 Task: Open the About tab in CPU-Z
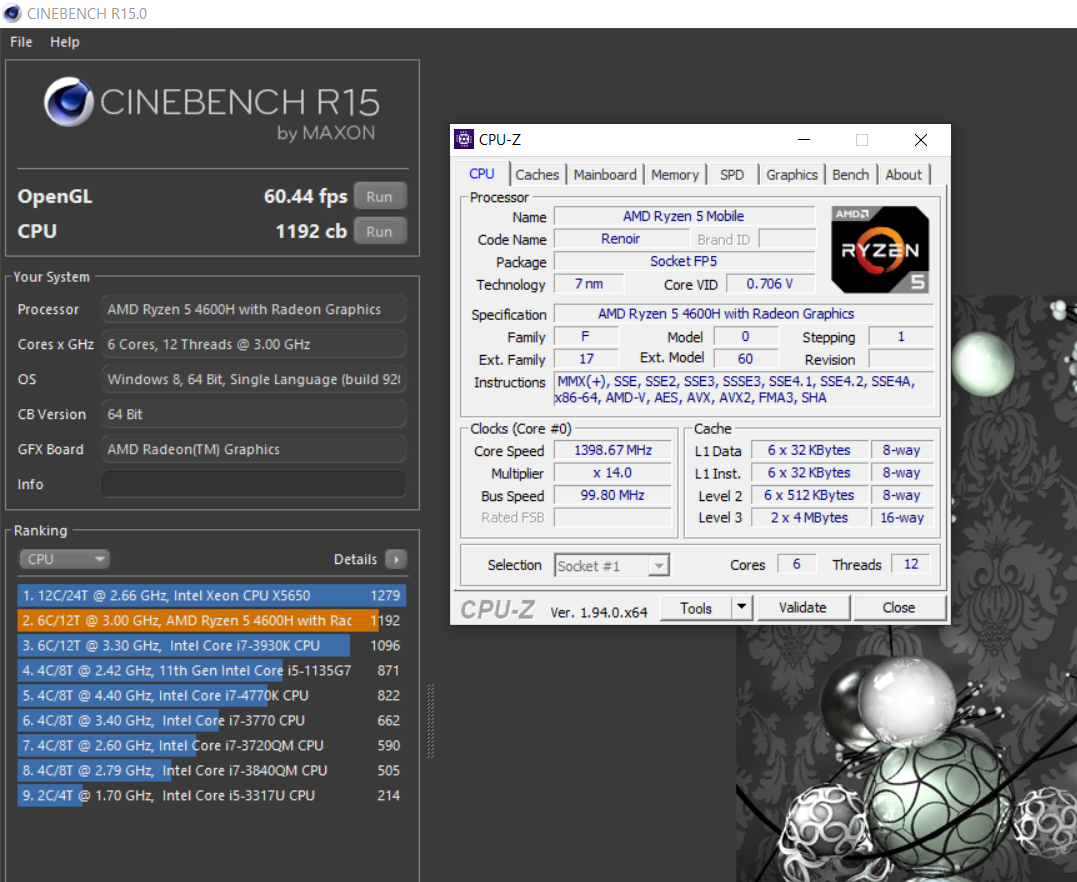(903, 174)
